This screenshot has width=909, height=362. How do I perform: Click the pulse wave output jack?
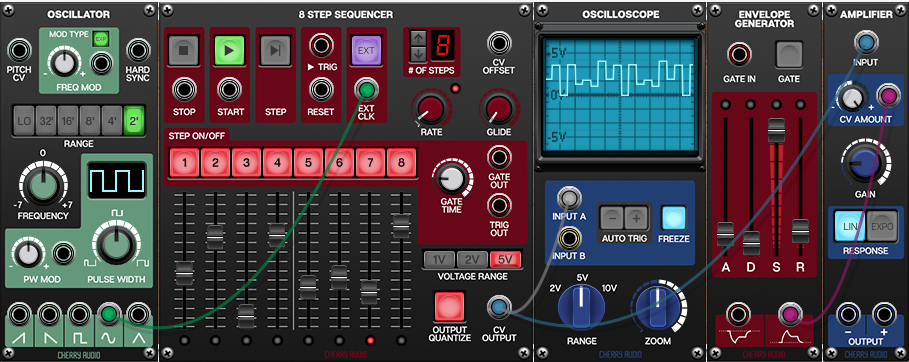click(x=79, y=314)
